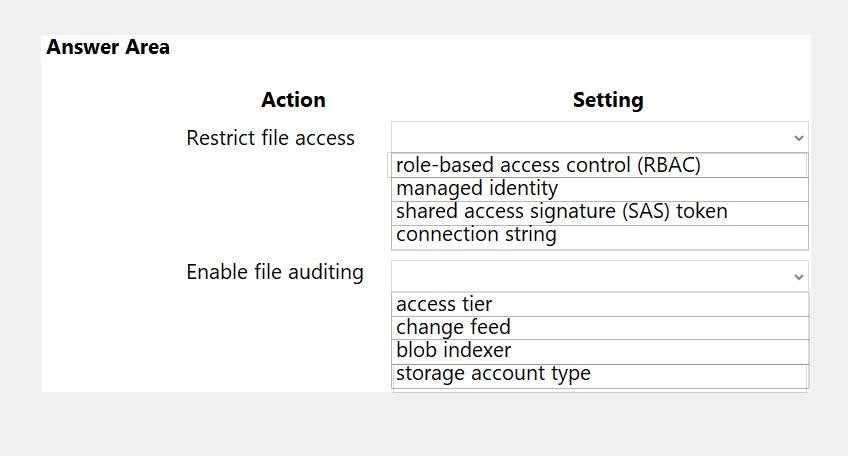Pick shared access signature (SAS) token
This screenshot has width=848, height=456.
(600, 213)
